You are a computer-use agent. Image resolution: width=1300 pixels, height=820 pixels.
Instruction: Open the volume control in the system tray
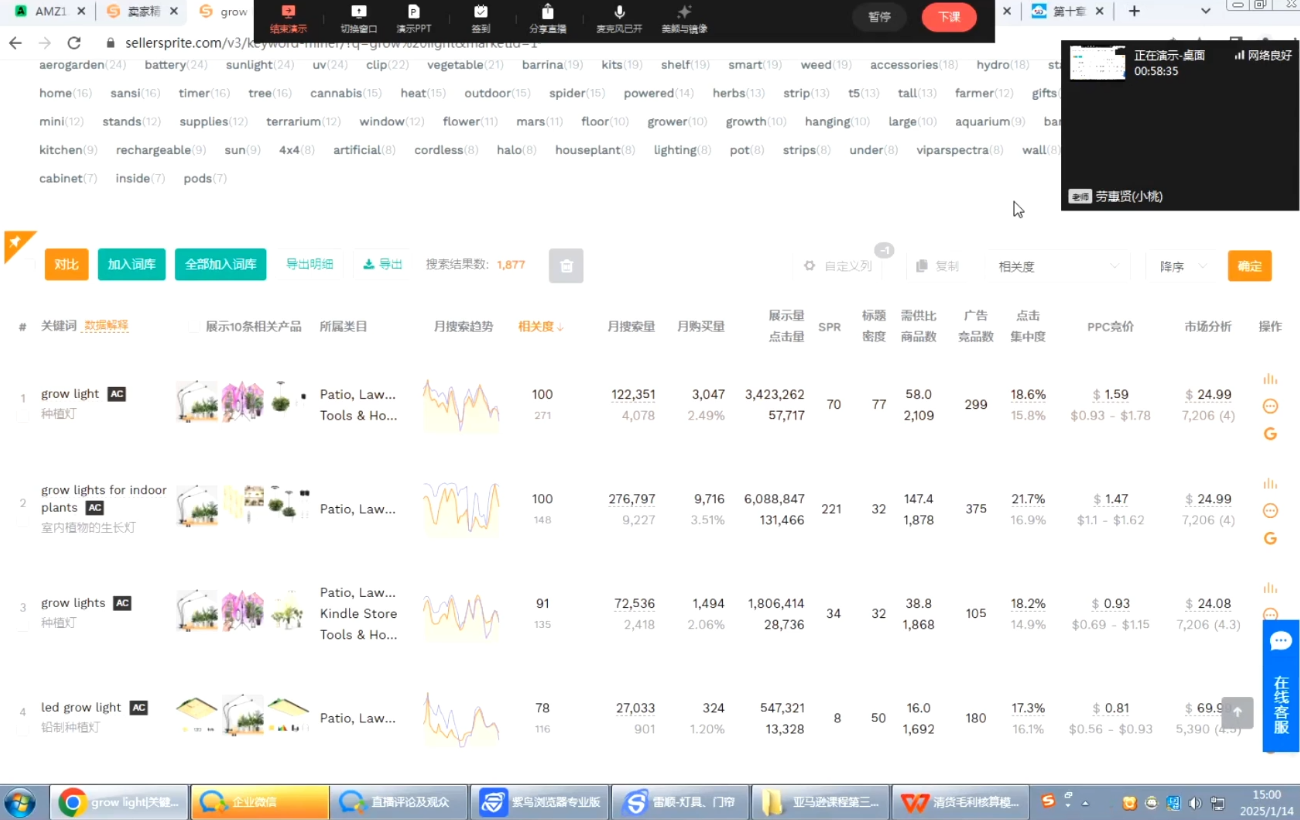click(x=1196, y=802)
